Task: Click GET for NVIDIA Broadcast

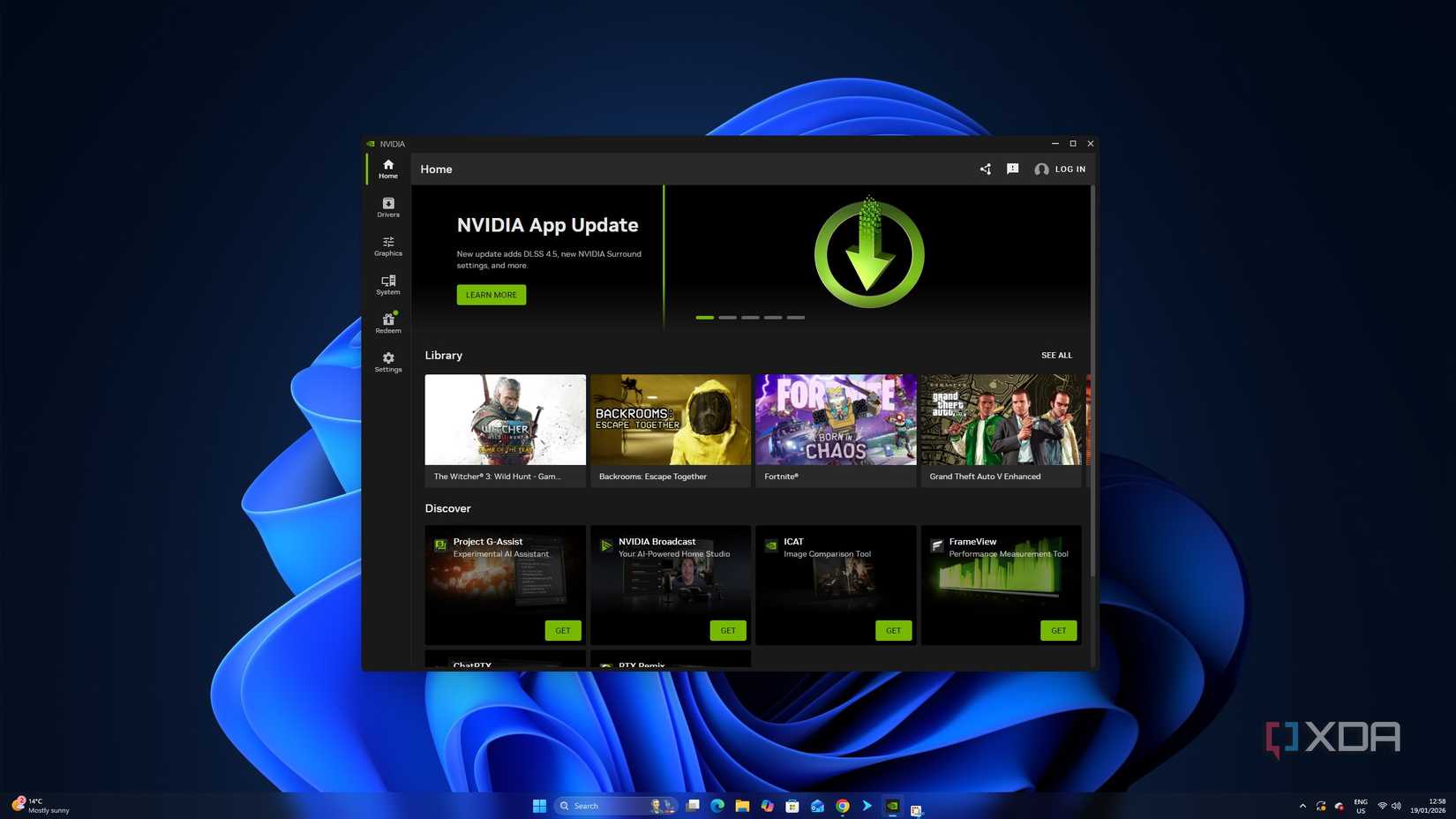Action: pos(727,630)
